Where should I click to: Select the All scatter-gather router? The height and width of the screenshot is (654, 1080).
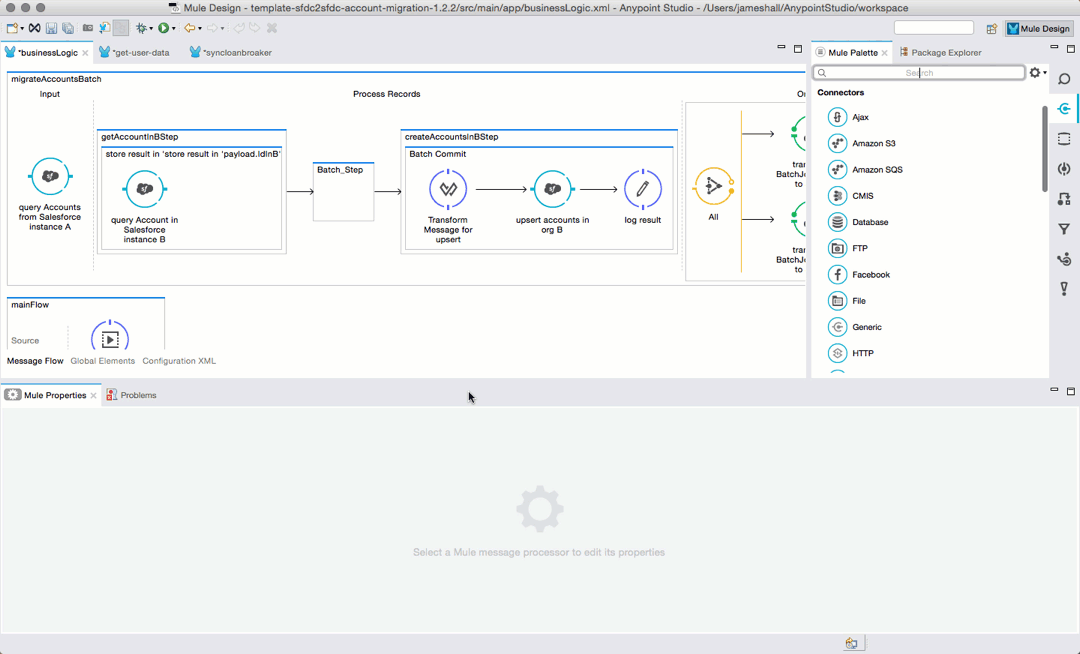tap(714, 186)
